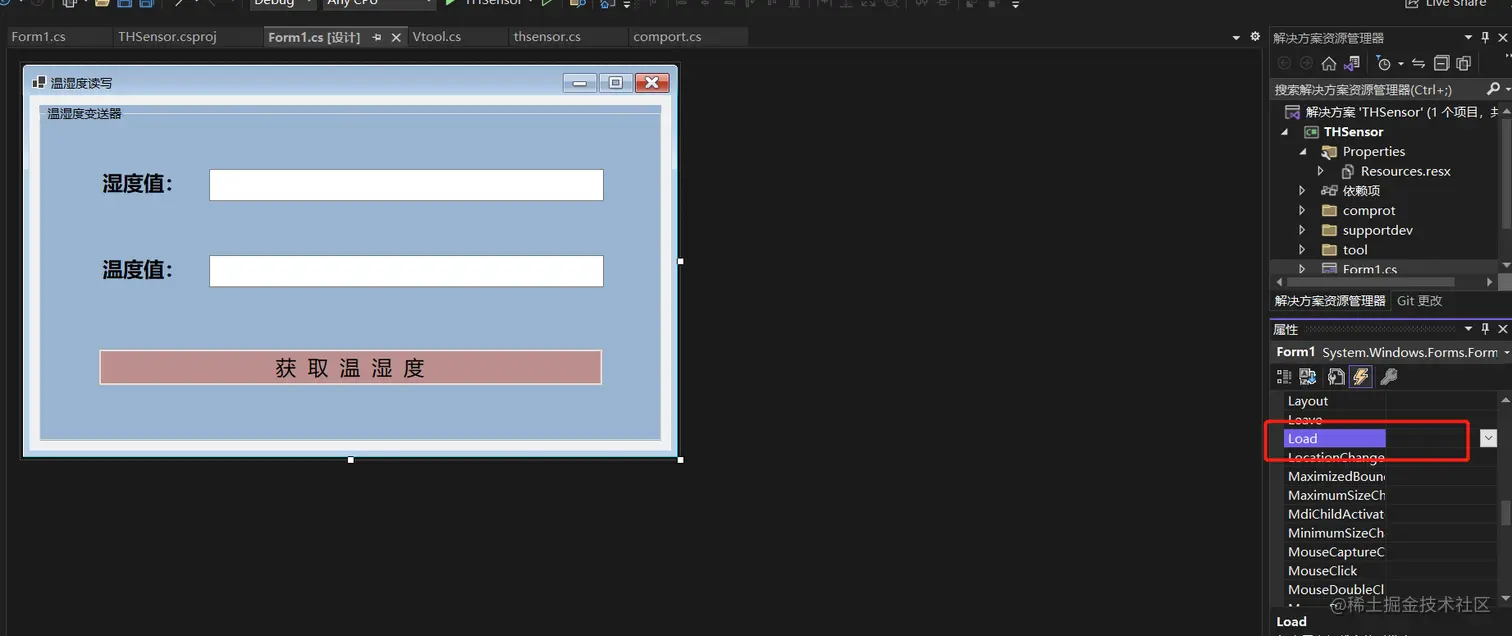Image resolution: width=1512 pixels, height=636 pixels.
Task: Expand the tool folder
Action: tap(1302, 250)
